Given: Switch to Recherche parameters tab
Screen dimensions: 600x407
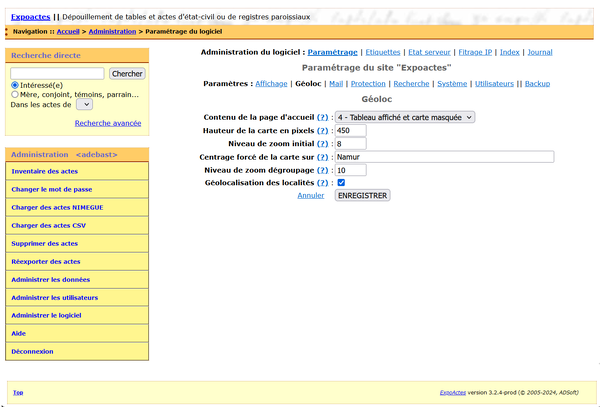Looking at the screenshot, I should tap(411, 83).
